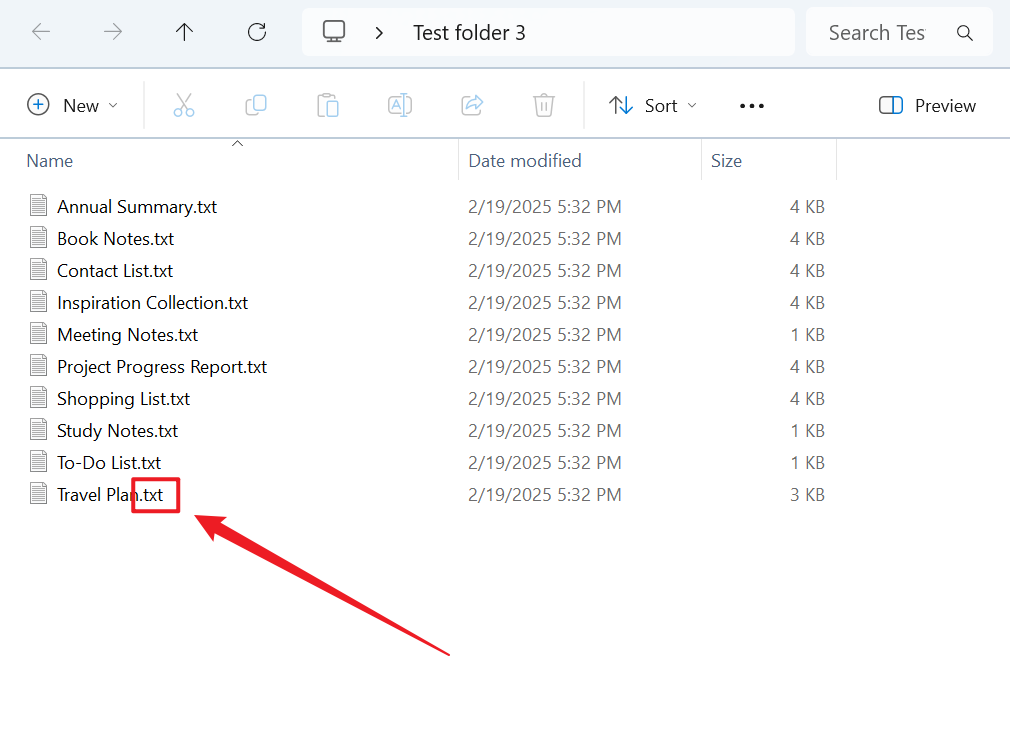Click the Copy icon in toolbar
The height and width of the screenshot is (731, 1010).
click(x=256, y=105)
